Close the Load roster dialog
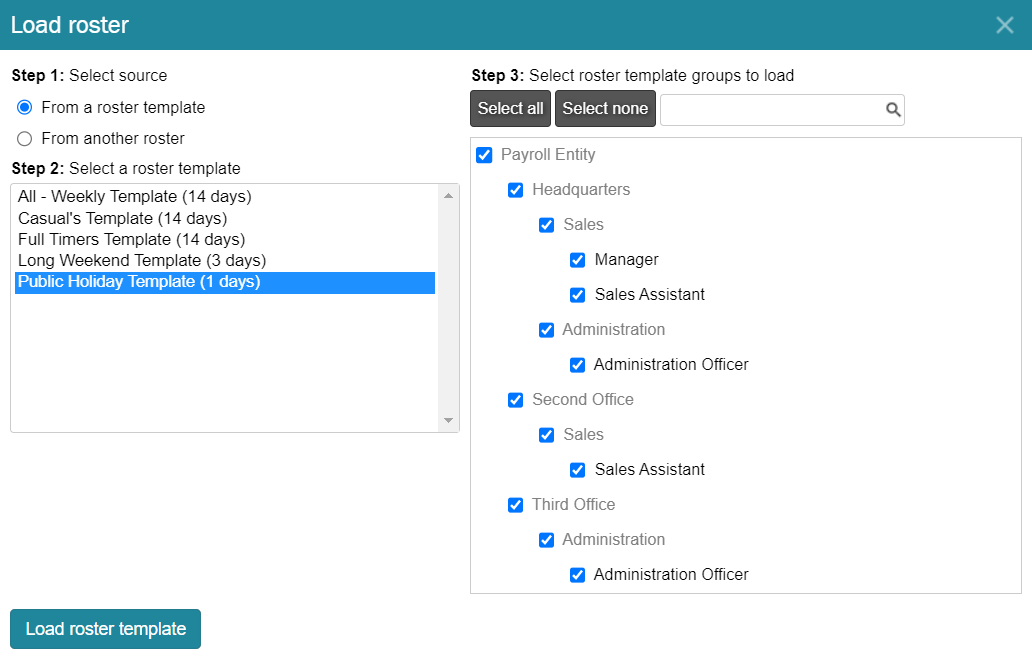The image size is (1032, 664). pos(1005,25)
